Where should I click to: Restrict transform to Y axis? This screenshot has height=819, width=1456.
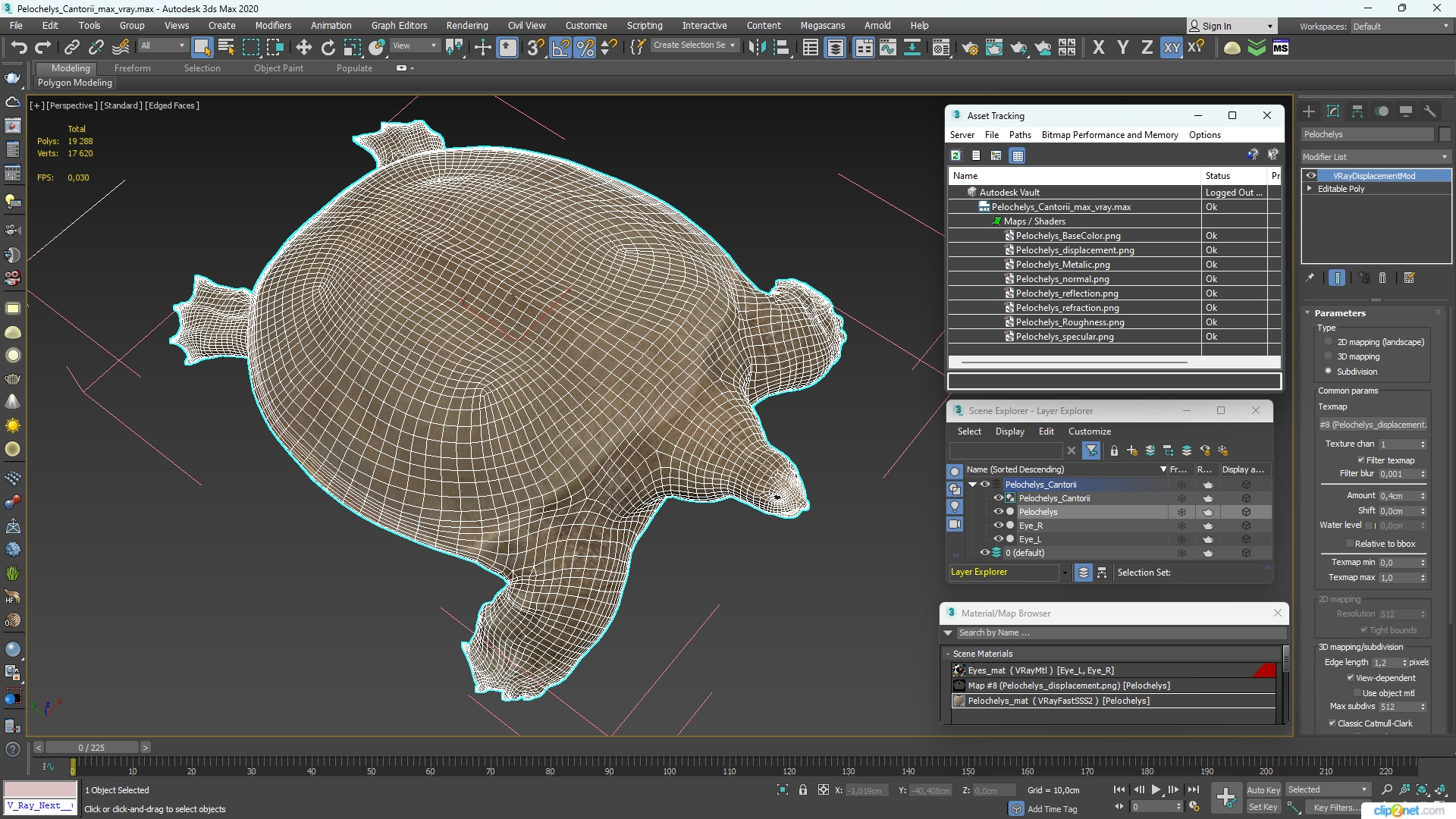[x=1122, y=48]
